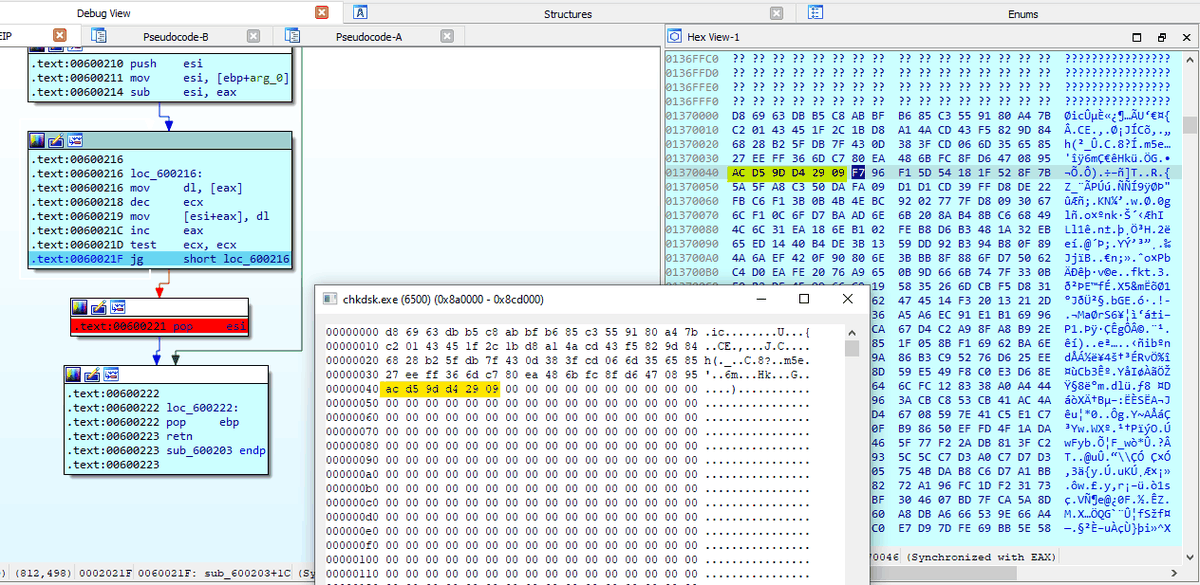Screen dimensions: 1200x585
Task: Close the Debug View tab
Action: 322,13
